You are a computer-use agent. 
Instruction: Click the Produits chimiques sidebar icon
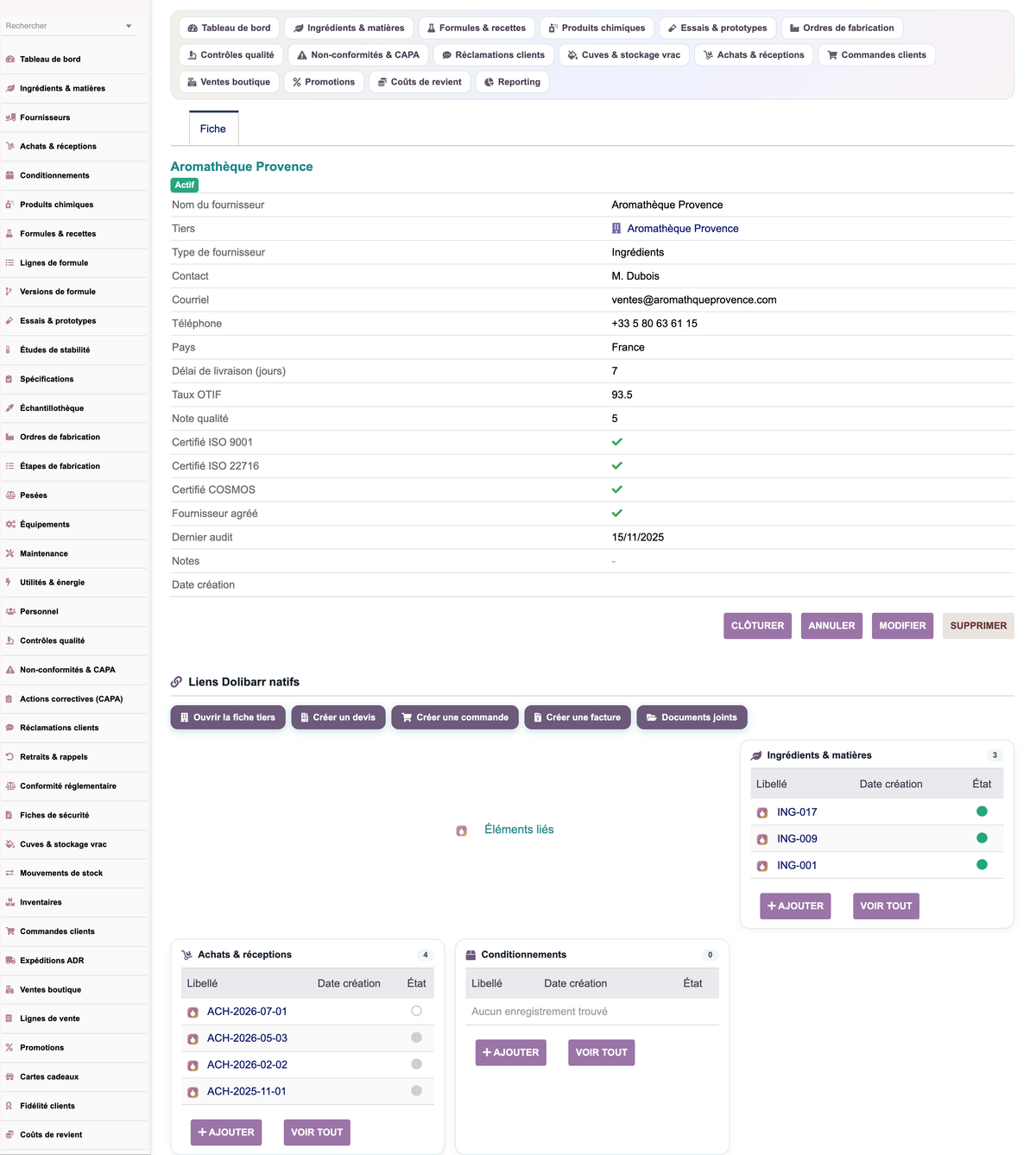10,205
